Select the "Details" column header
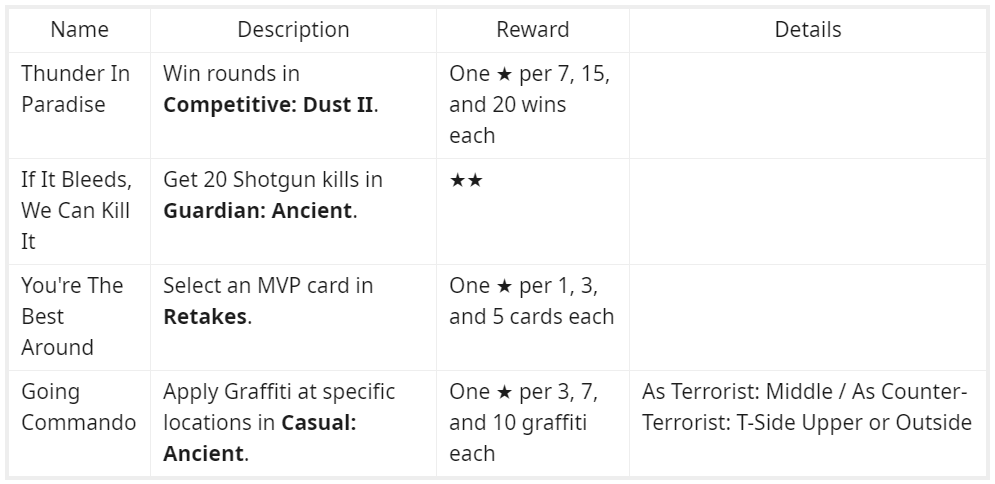 (x=807, y=30)
